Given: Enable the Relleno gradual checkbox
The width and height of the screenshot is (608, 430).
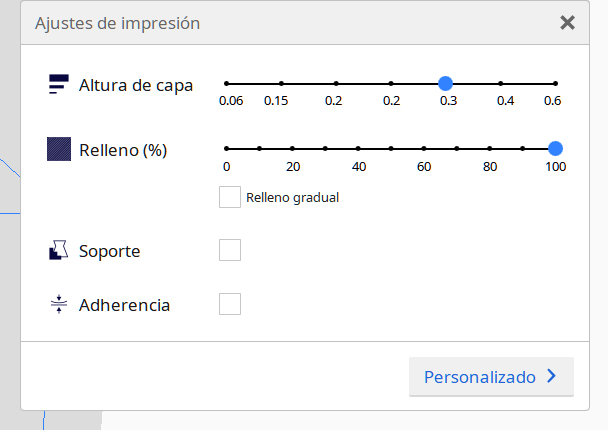Looking at the screenshot, I should (x=230, y=197).
